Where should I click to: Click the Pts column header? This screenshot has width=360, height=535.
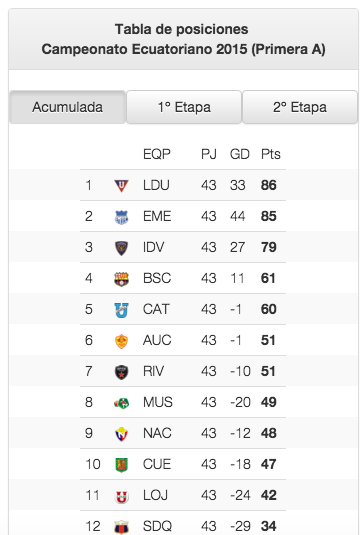(271, 154)
